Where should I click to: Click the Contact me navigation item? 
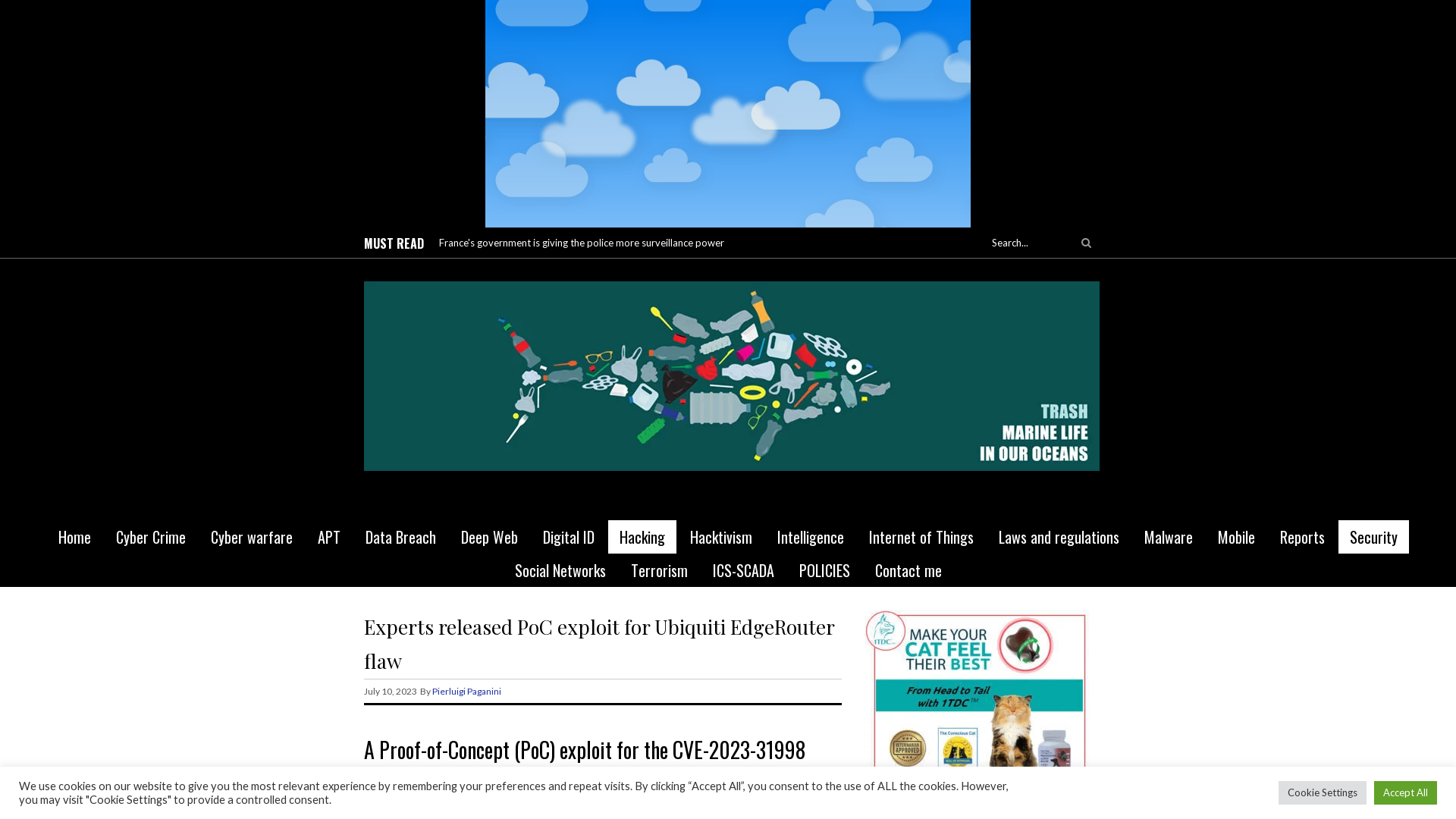point(908,570)
